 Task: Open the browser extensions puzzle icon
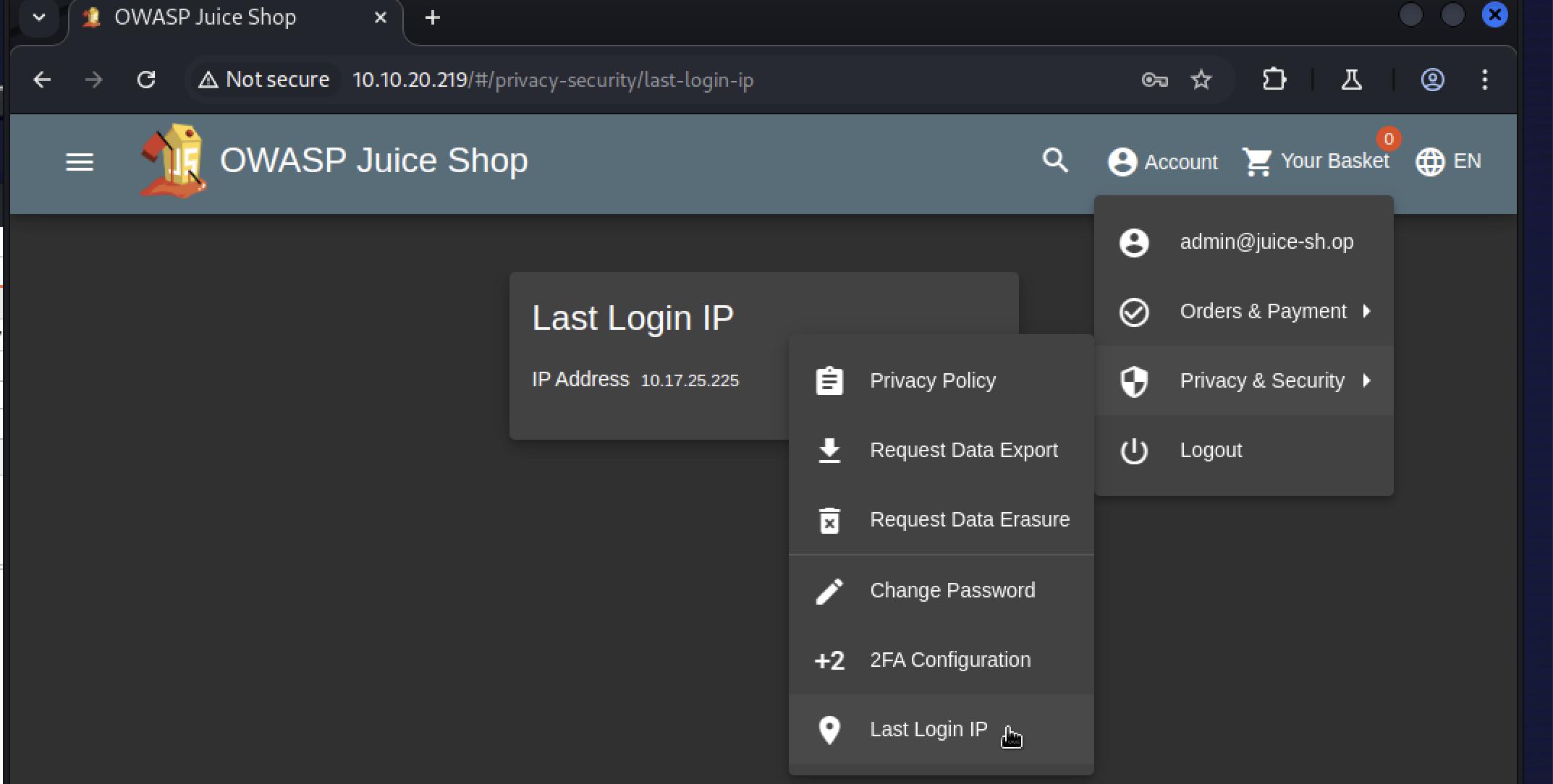[x=1274, y=80]
